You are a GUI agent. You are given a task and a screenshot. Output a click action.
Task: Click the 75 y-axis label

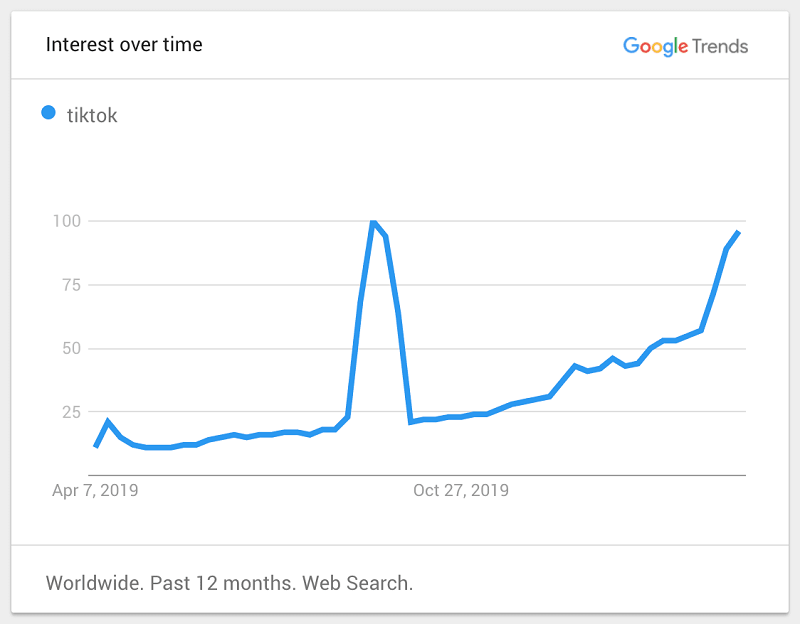pyautogui.click(x=71, y=285)
